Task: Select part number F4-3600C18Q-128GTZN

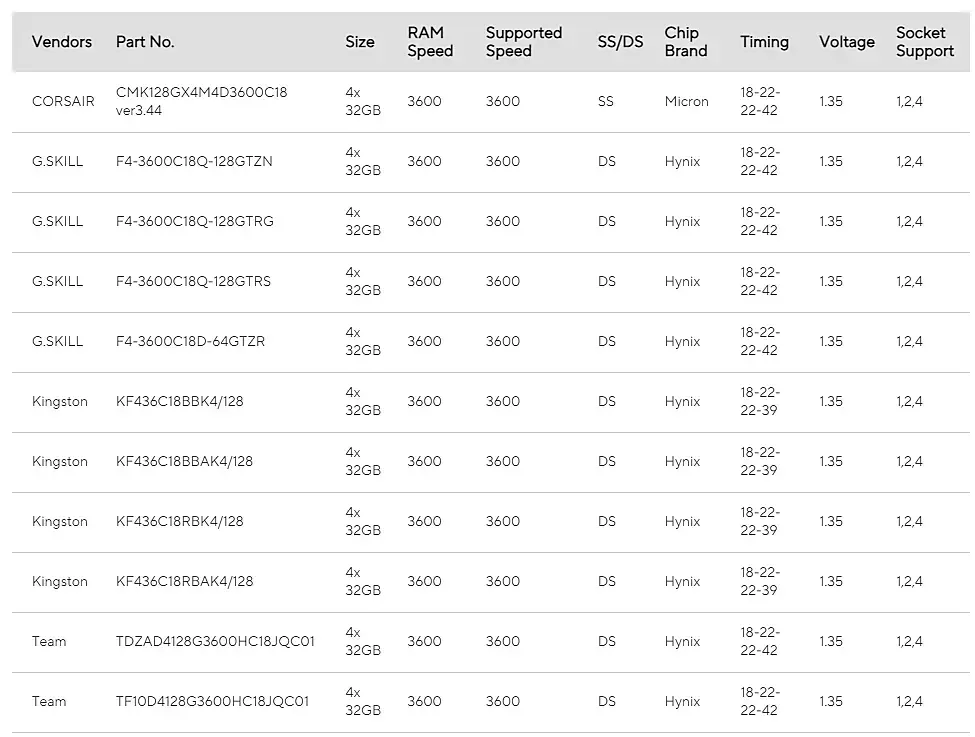Action: (194, 161)
